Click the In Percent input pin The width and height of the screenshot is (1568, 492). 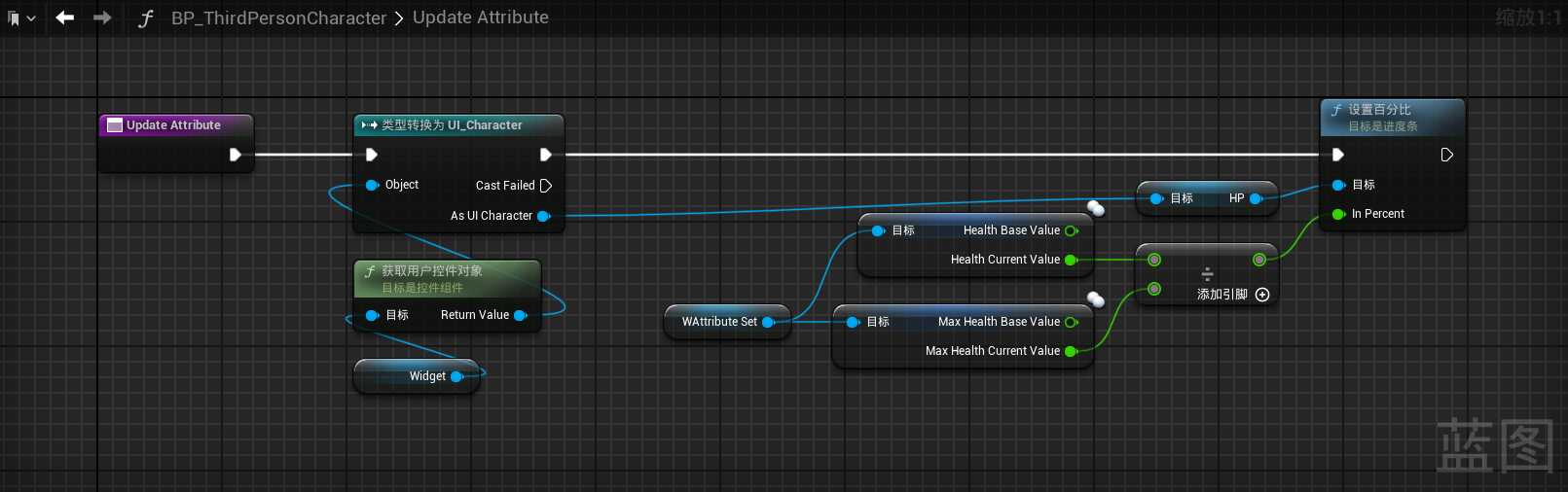click(1338, 214)
